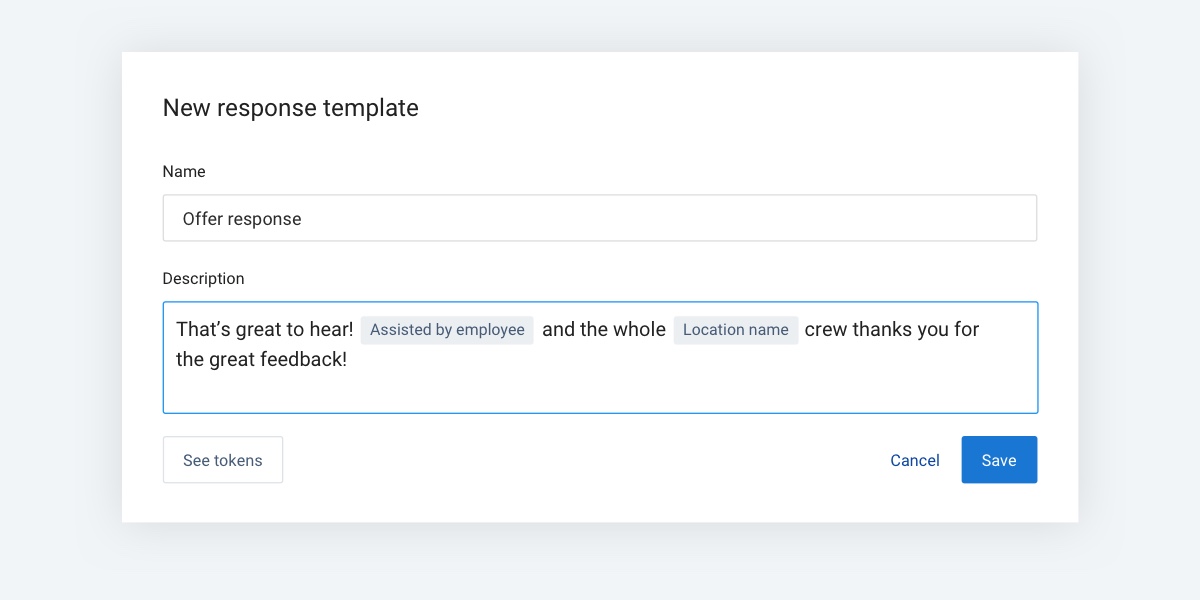
Task: Click the "Offer response" text
Action: click(242, 218)
